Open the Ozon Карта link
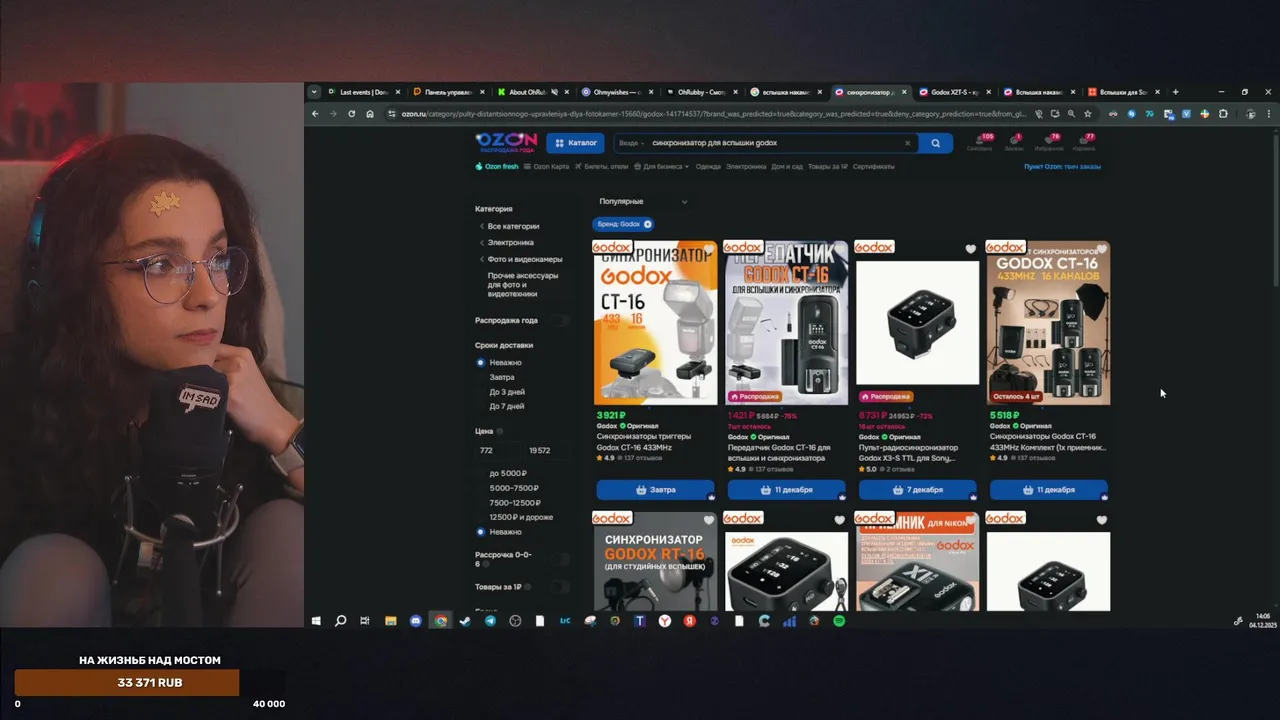1280x720 pixels. tap(547, 167)
